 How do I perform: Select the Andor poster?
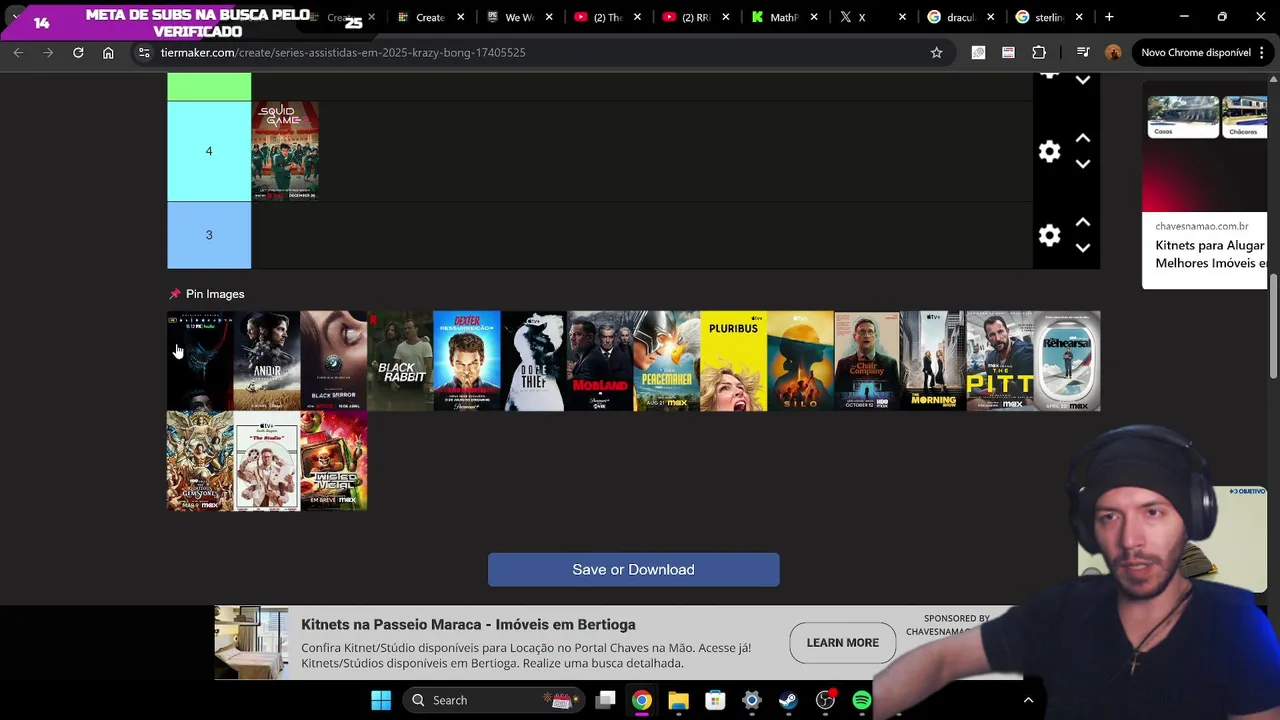267,361
